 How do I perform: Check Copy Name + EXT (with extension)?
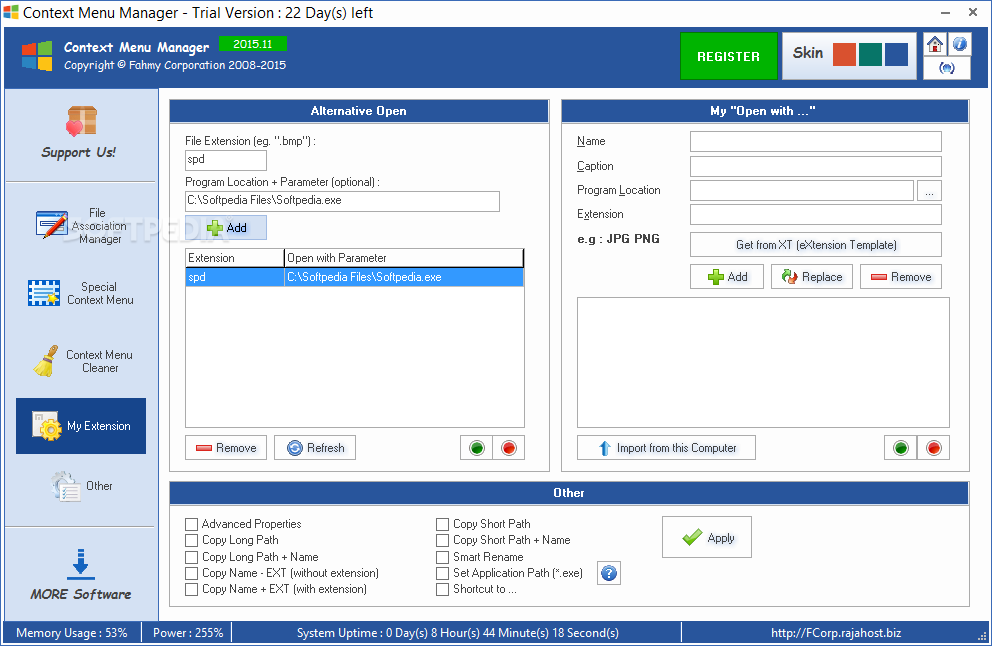pyautogui.click(x=192, y=589)
